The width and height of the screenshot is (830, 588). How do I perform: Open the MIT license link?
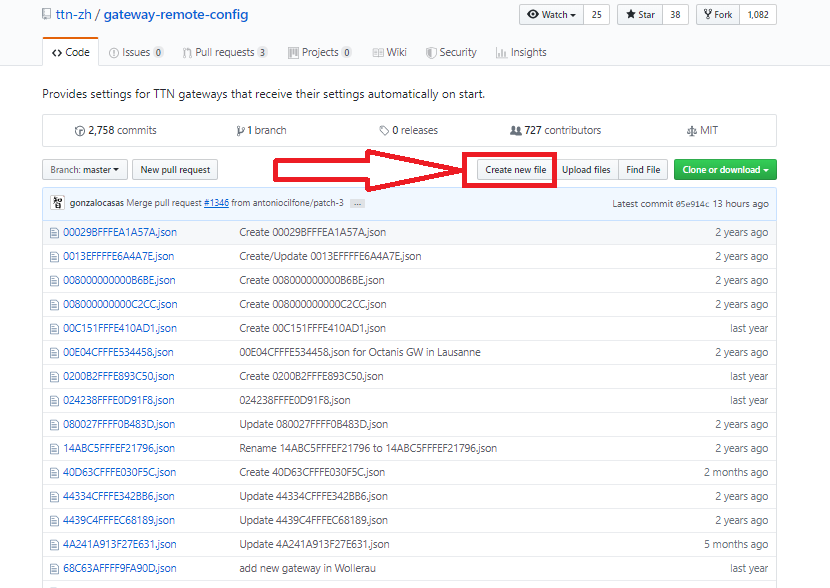point(702,130)
